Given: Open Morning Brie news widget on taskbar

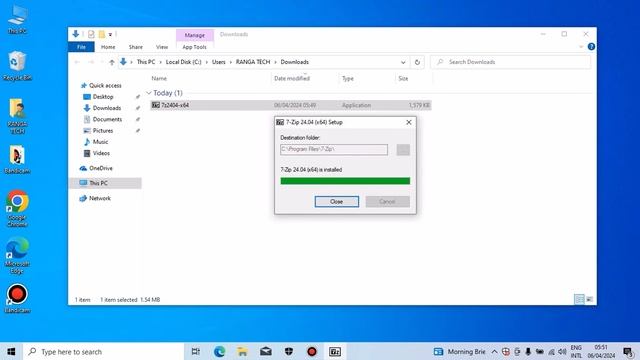Looking at the screenshot, I should [x=460, y=351].
